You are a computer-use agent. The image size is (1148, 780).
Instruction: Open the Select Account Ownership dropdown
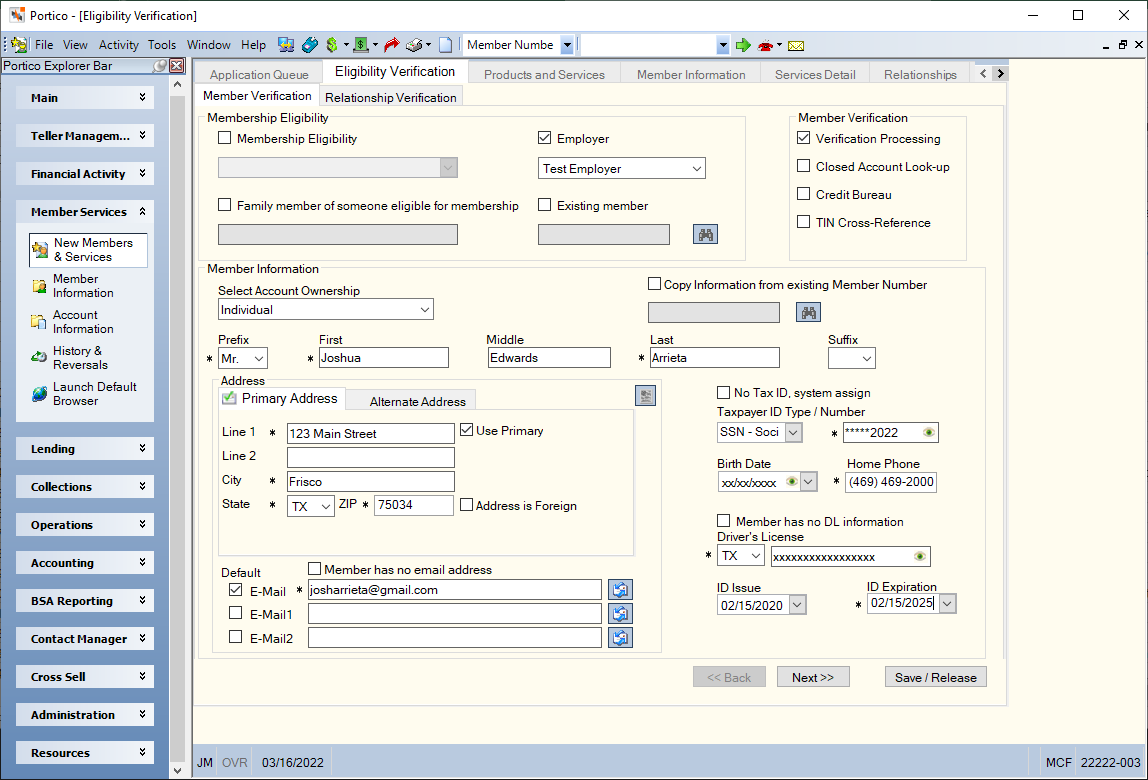coord(326,310)
